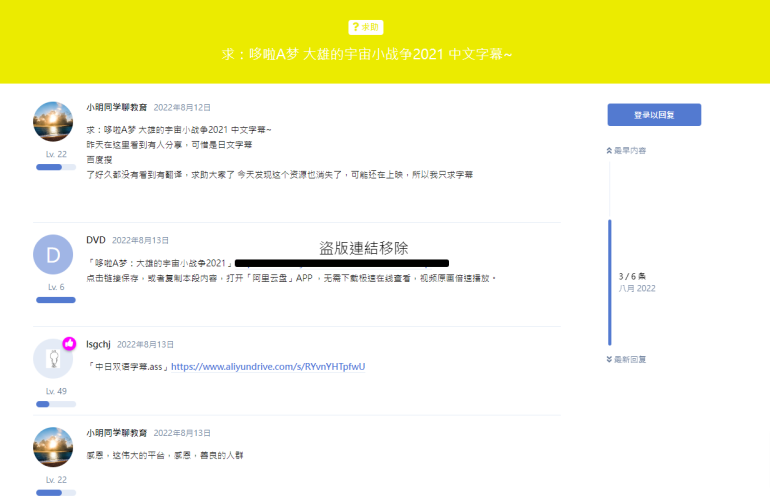
Task: Click the 2022年8月12日 post date
Action: [182, 107]
